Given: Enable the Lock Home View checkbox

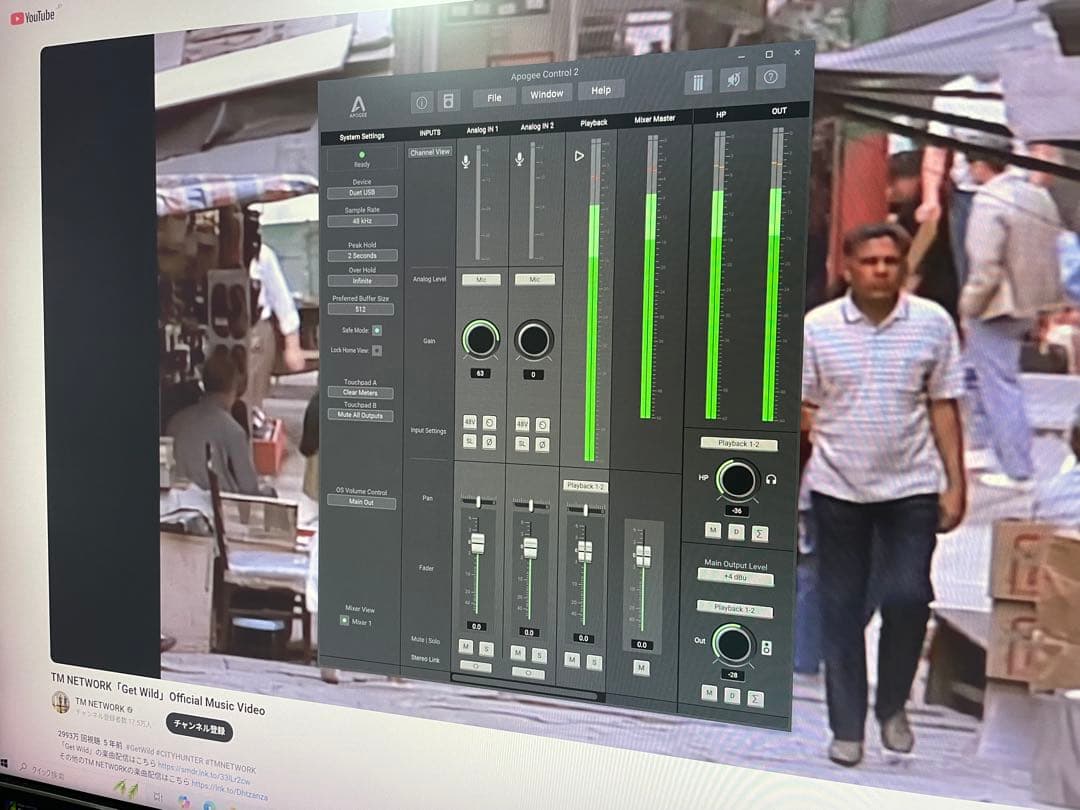Looking at the screenshot, I should click(x=377, y=350).
